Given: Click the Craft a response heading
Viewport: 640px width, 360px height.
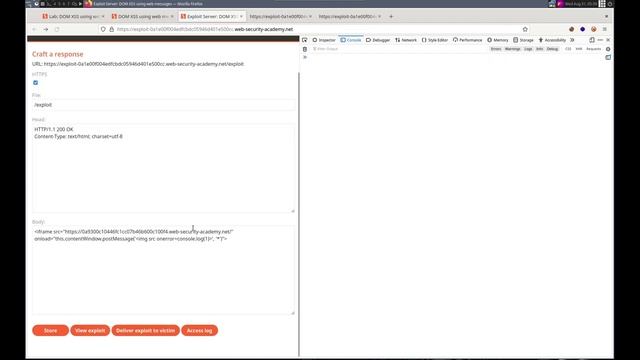Looking at the screenshot, I should click(58, 54).
